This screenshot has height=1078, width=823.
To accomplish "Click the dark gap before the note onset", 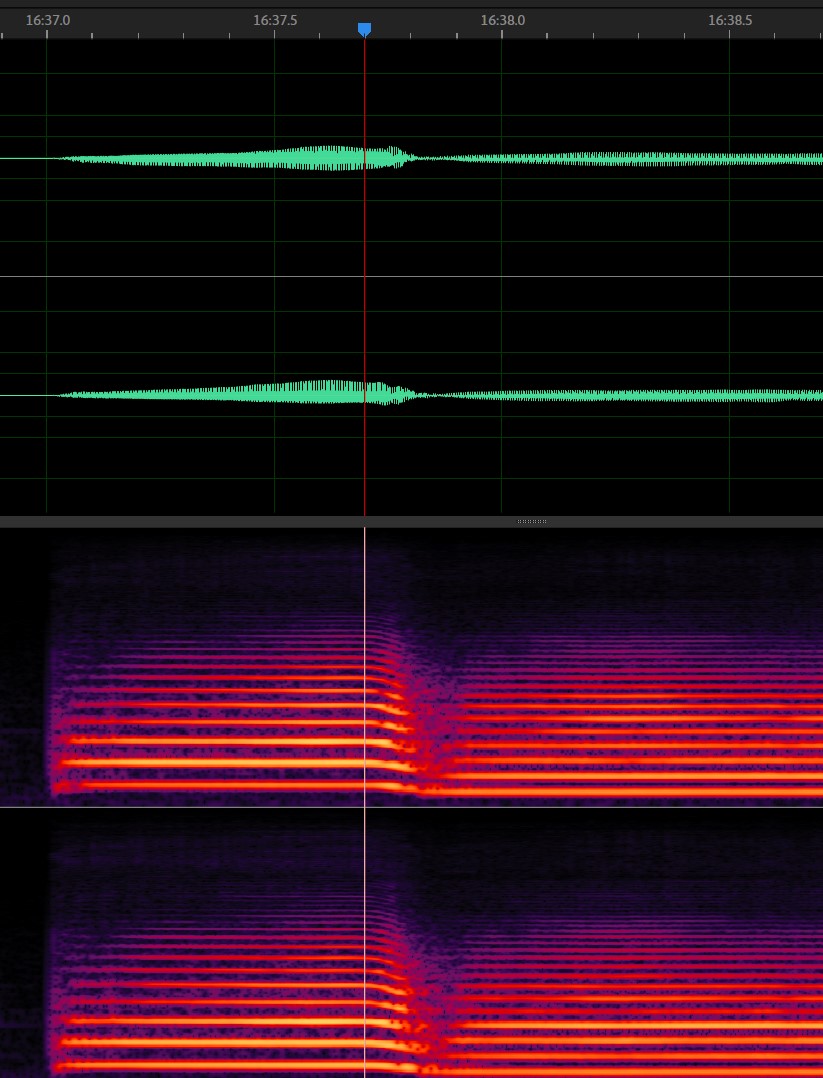I will tap(25, 670).
